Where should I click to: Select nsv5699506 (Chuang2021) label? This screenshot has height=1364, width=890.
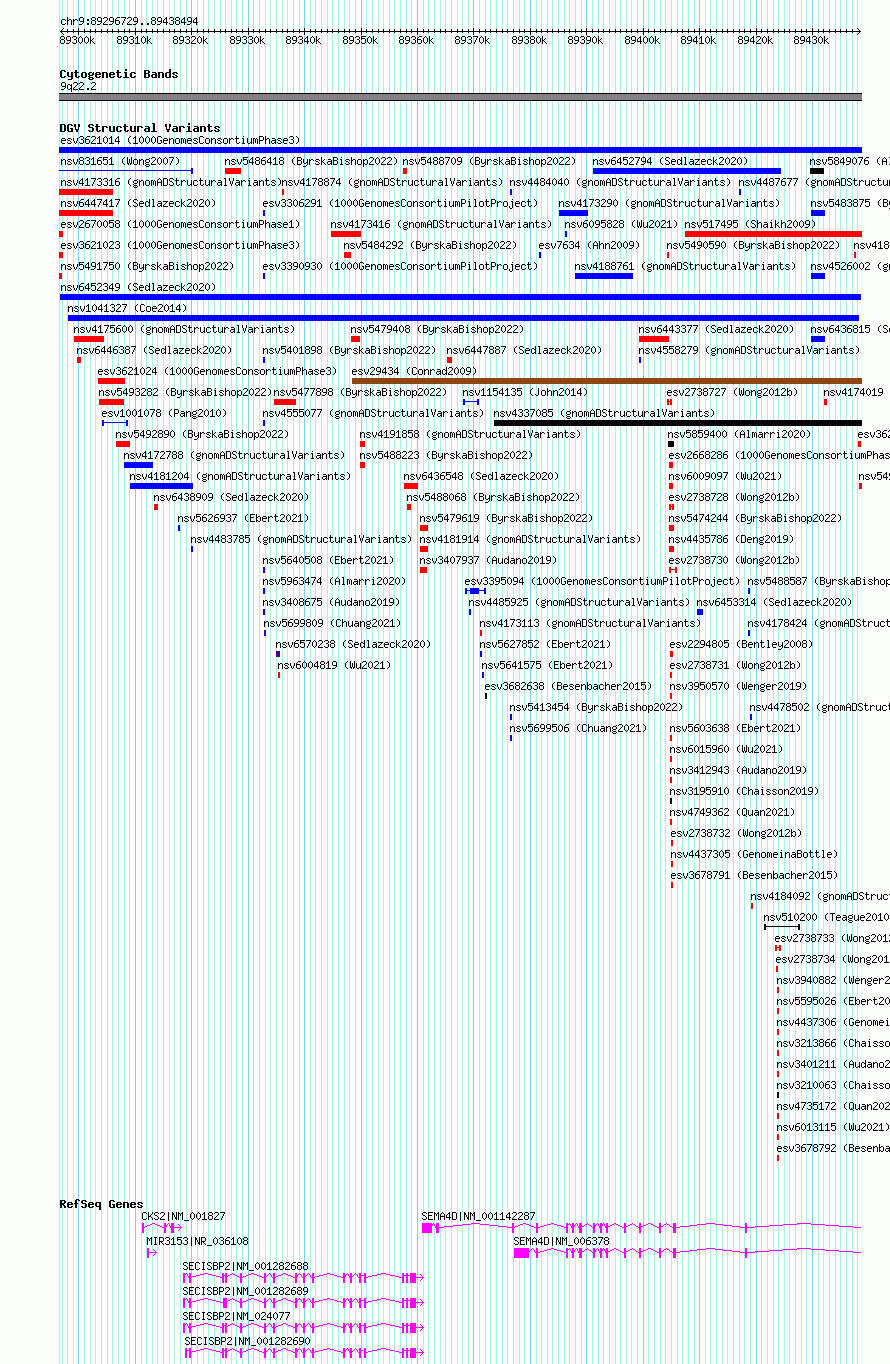579,728
